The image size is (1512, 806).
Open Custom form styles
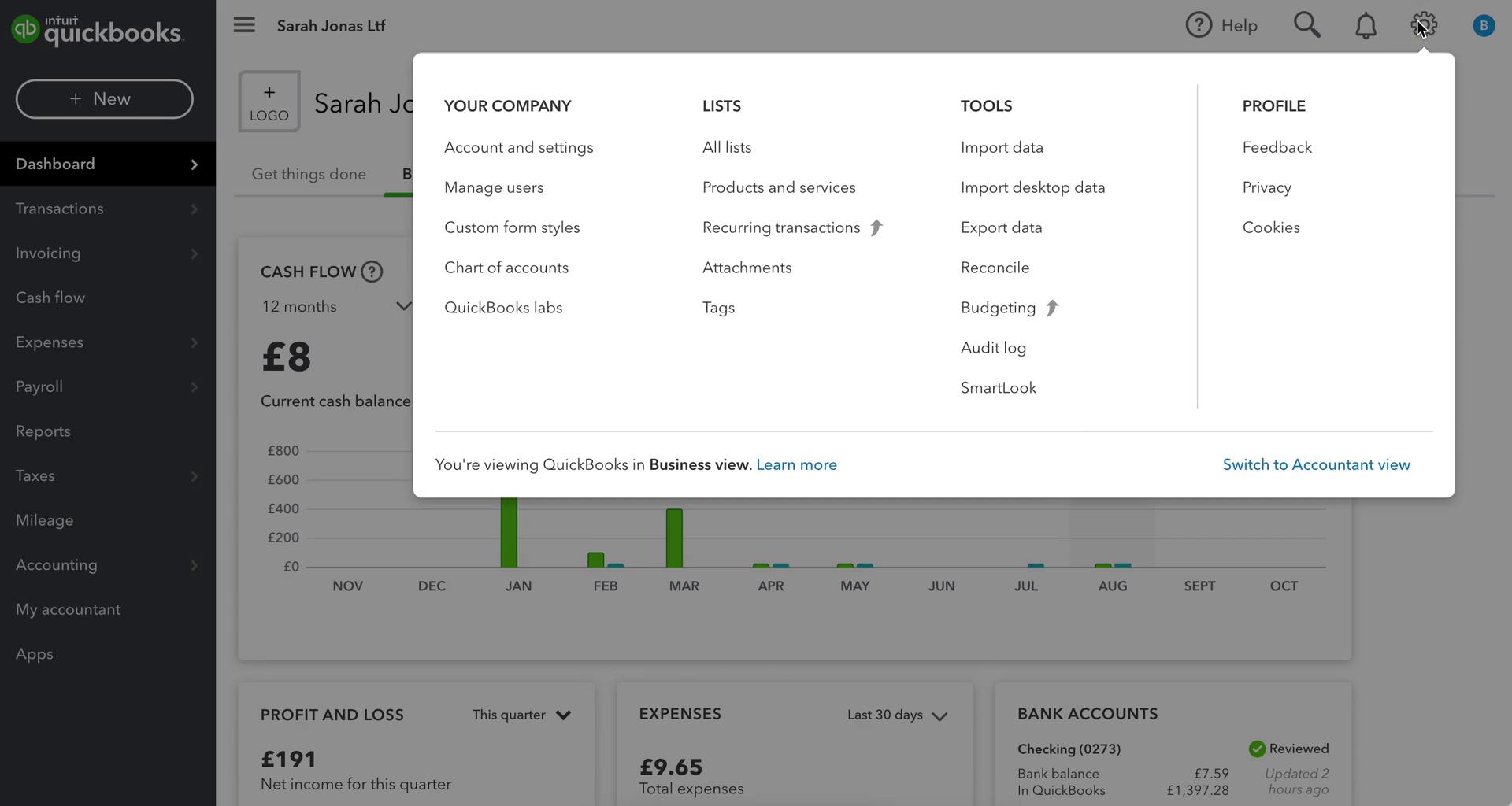coord(512,227)
